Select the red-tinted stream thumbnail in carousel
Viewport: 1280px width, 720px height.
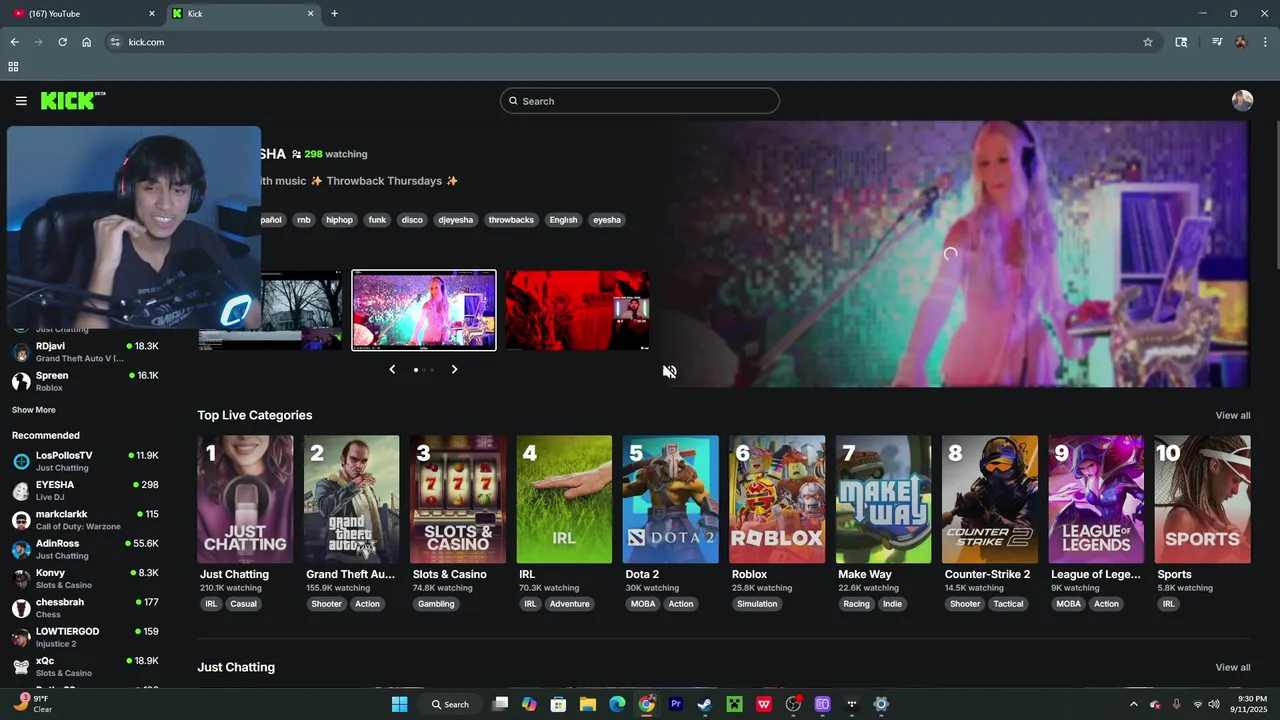point(577,310)
